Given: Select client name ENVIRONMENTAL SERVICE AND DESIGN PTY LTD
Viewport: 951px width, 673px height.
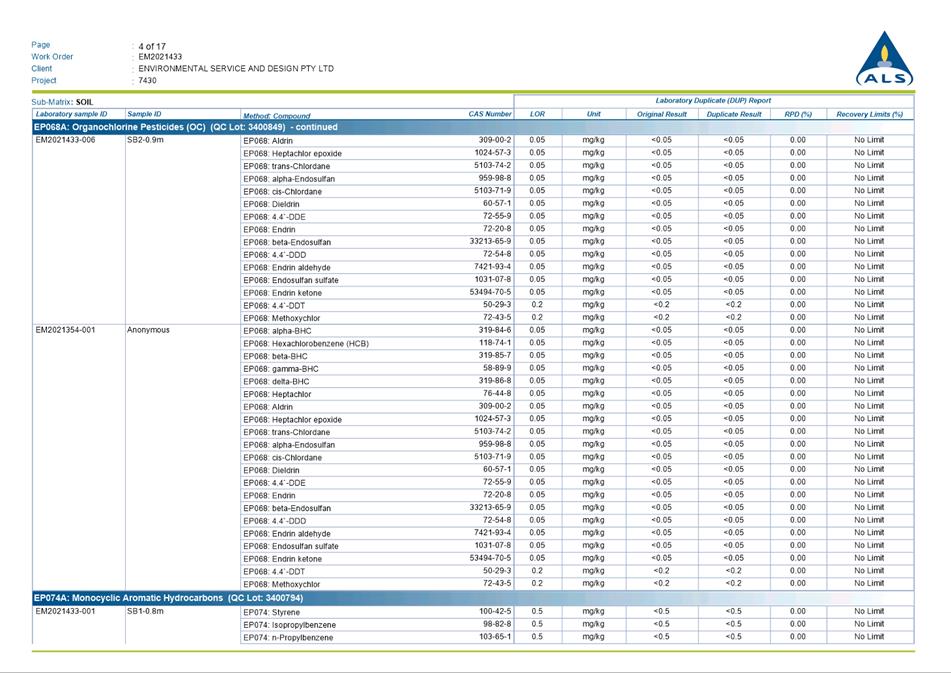Looking at the screenshot, I should [236, 69].
